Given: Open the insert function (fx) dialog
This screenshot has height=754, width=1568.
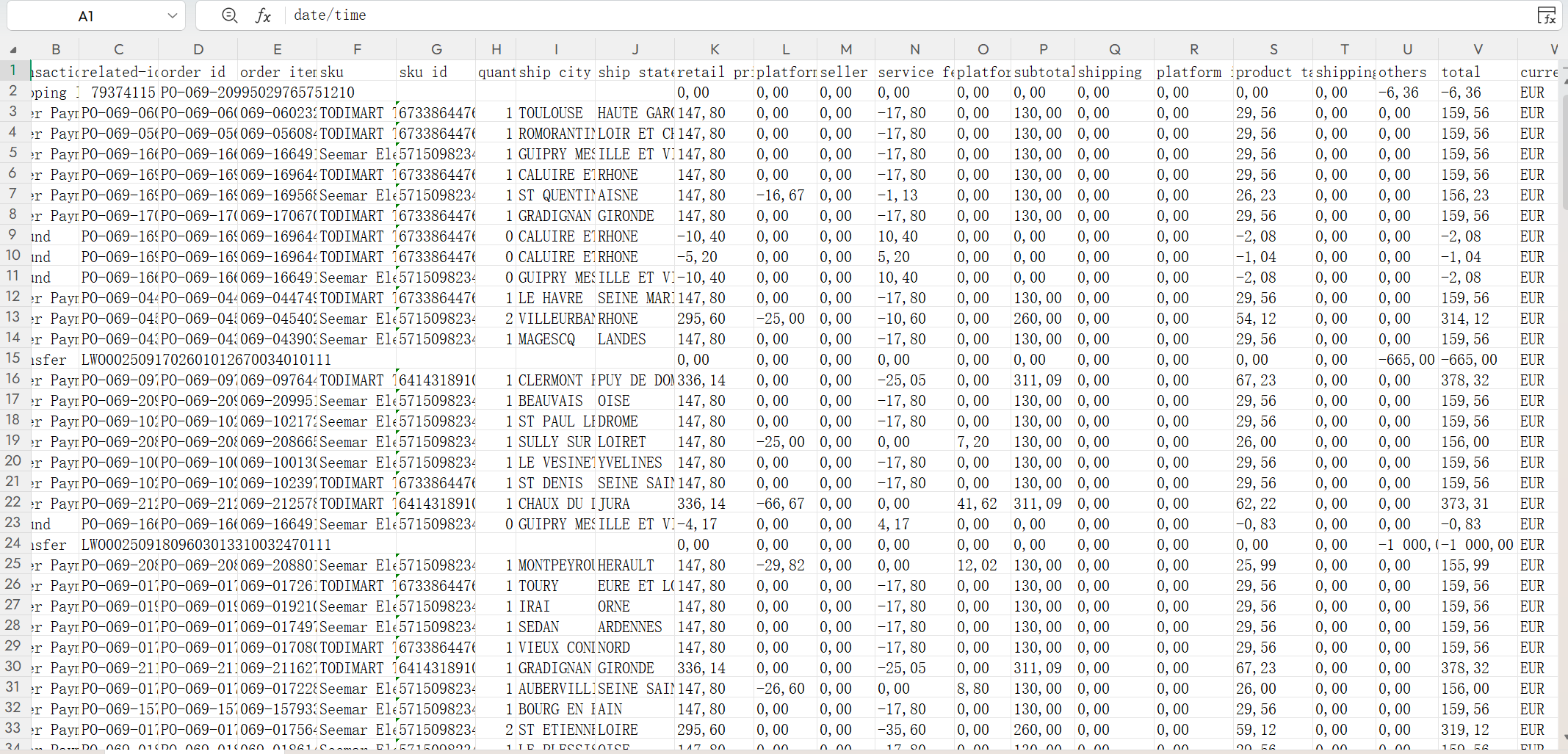Looking at the screenshot, I should [263, 15].
